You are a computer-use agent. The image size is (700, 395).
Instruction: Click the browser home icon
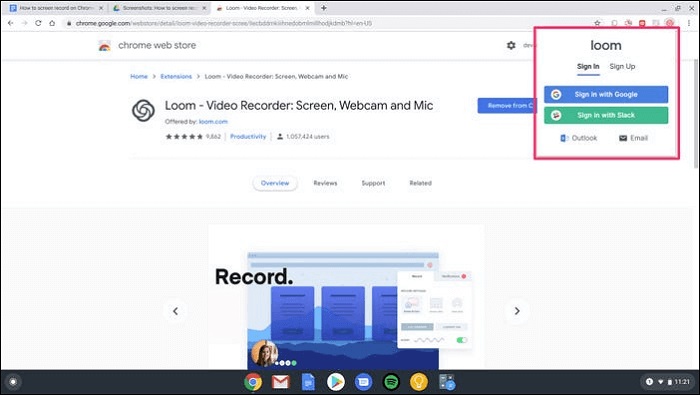pyautogui.click(x=52, y=23)
